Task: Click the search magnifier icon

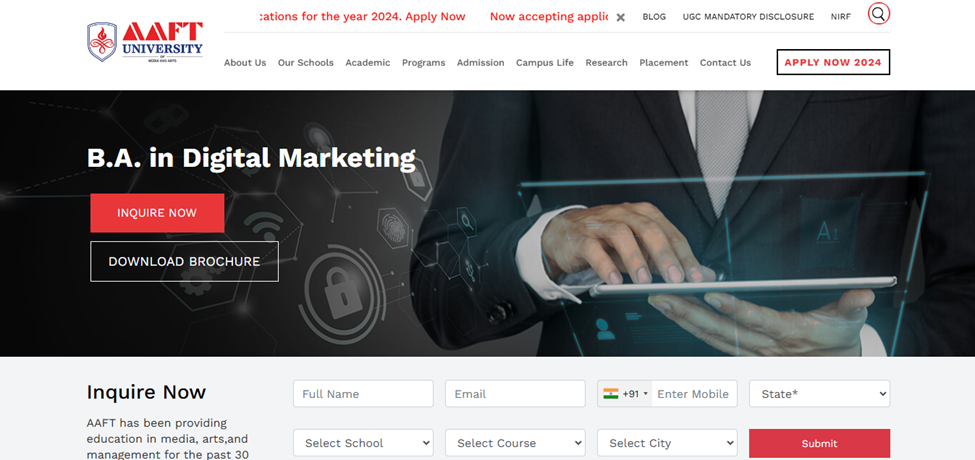Action: pos(879,13)
